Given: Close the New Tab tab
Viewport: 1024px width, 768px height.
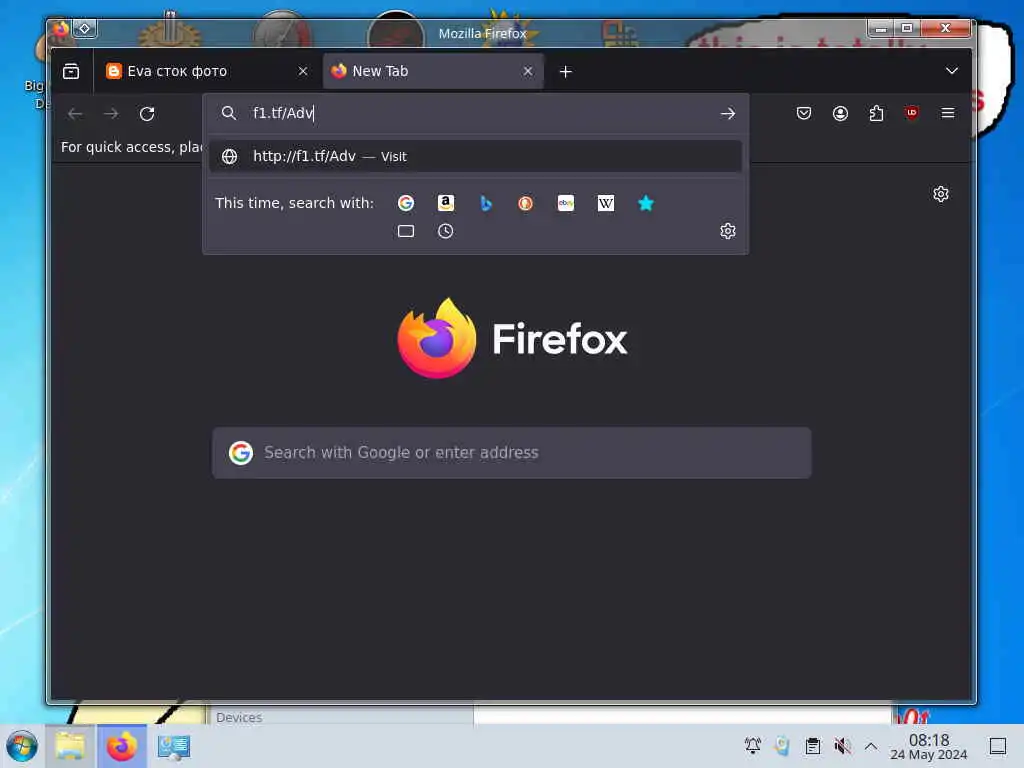Looking at the screenshot, I should [x=528, y=71].
